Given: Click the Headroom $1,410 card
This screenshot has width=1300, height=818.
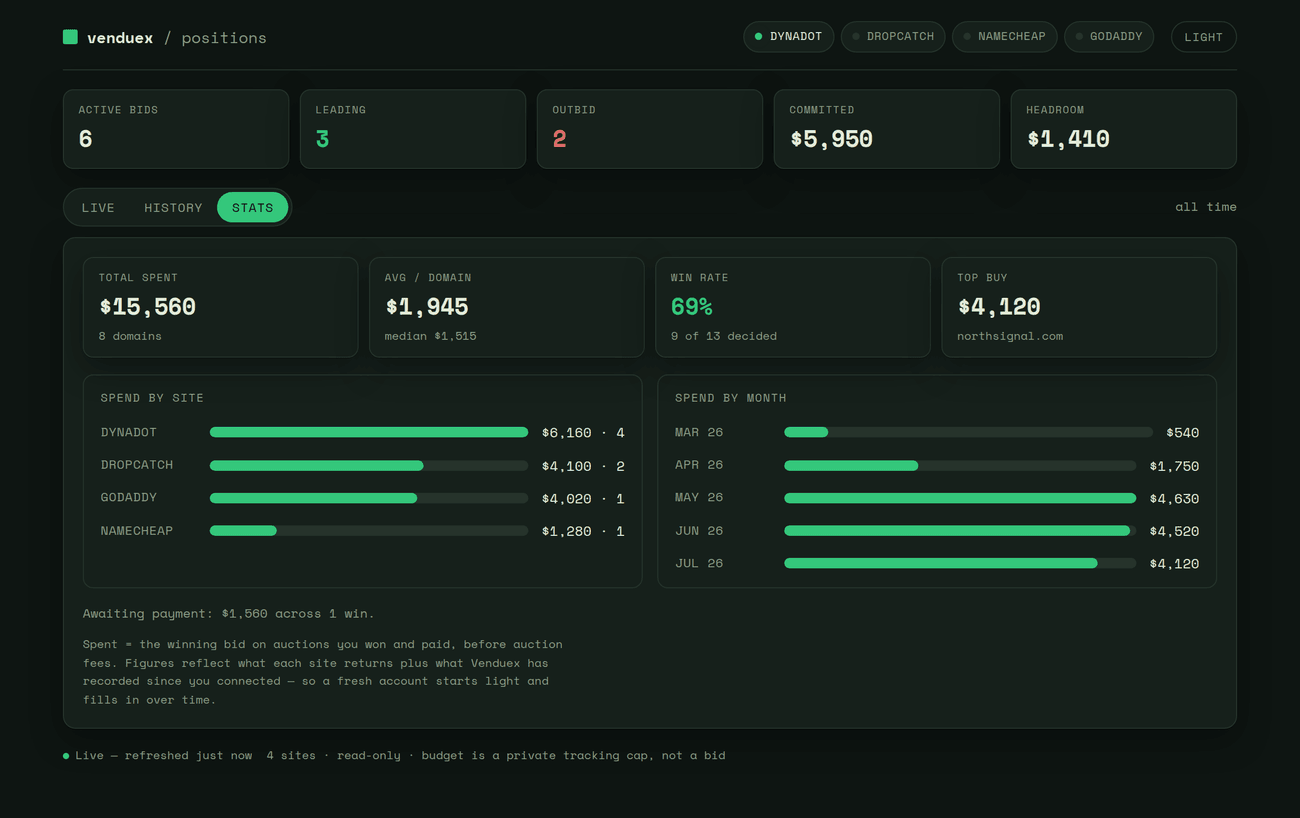Looking at the screenshot, I should point(1124,129).
